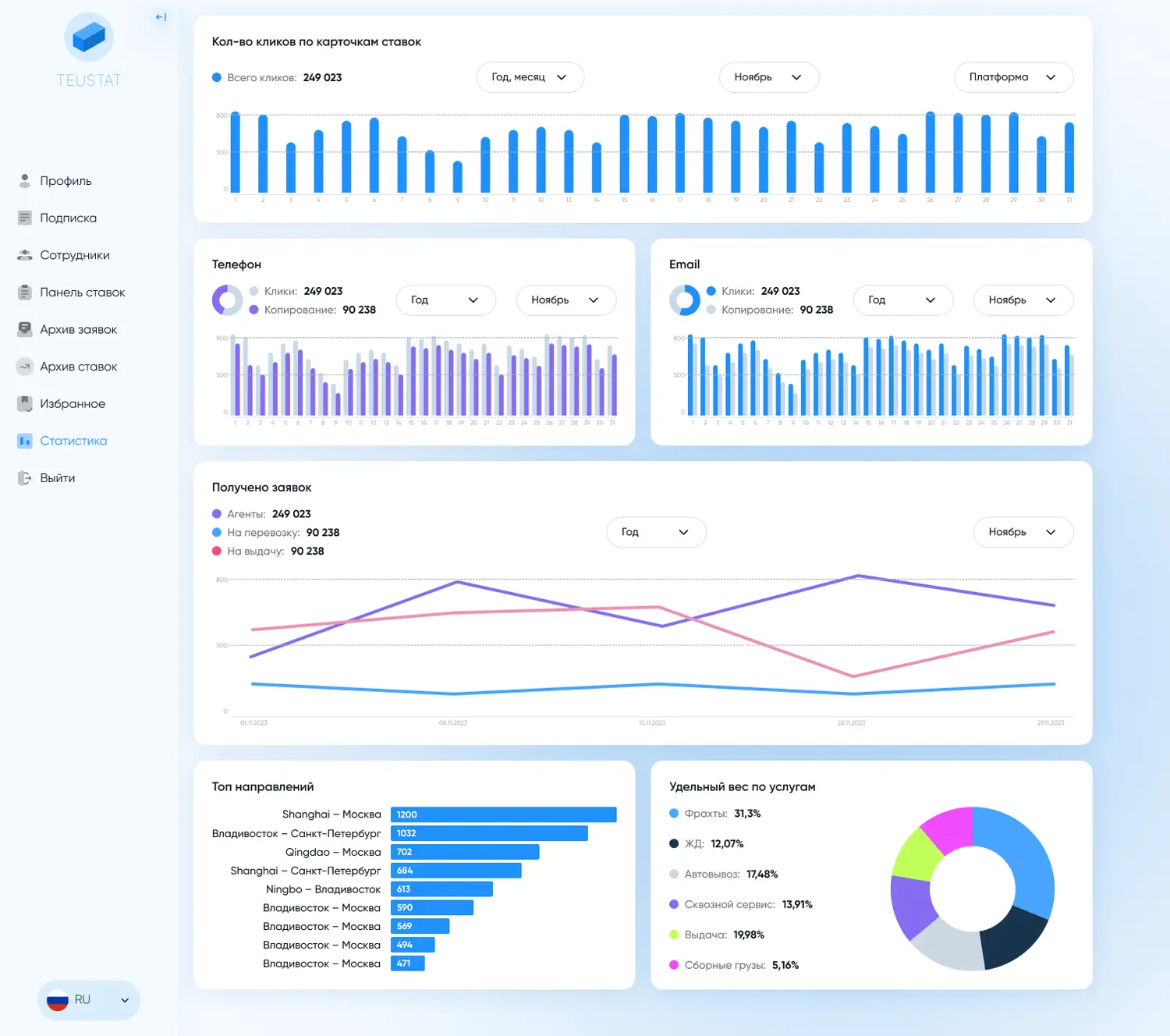This screenshot has height=1036, width=1170.
Task: Click the Получено заявок heading
Action: [x=262, y=488]
